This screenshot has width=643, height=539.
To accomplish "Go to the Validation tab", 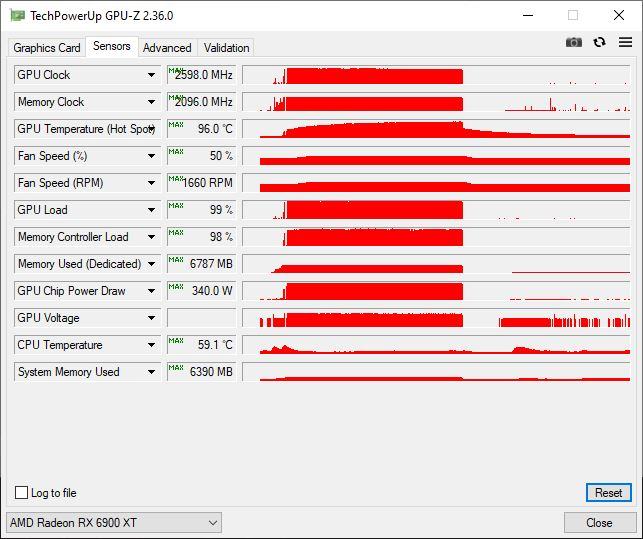I will pos(226,48).
